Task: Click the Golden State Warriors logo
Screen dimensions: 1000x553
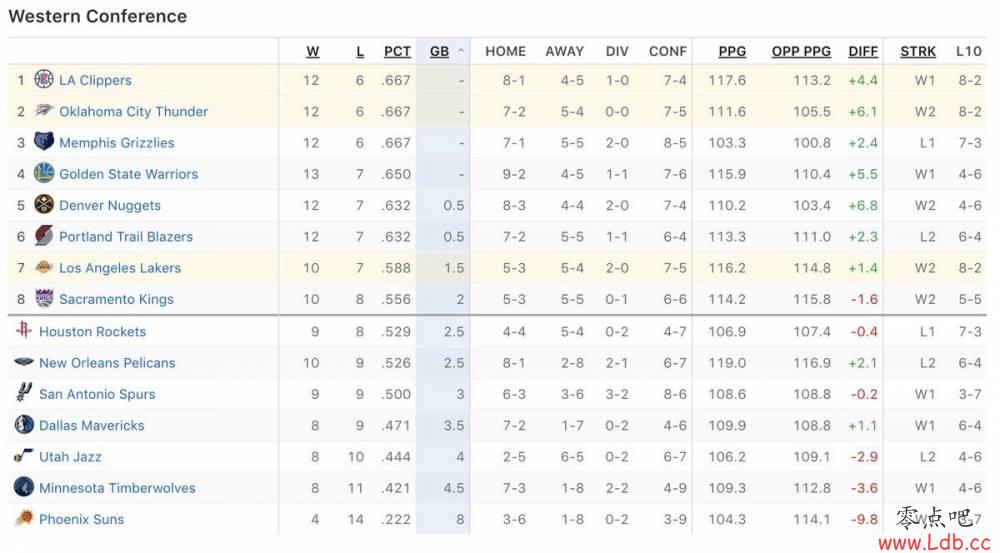Action: coord(43,173)
